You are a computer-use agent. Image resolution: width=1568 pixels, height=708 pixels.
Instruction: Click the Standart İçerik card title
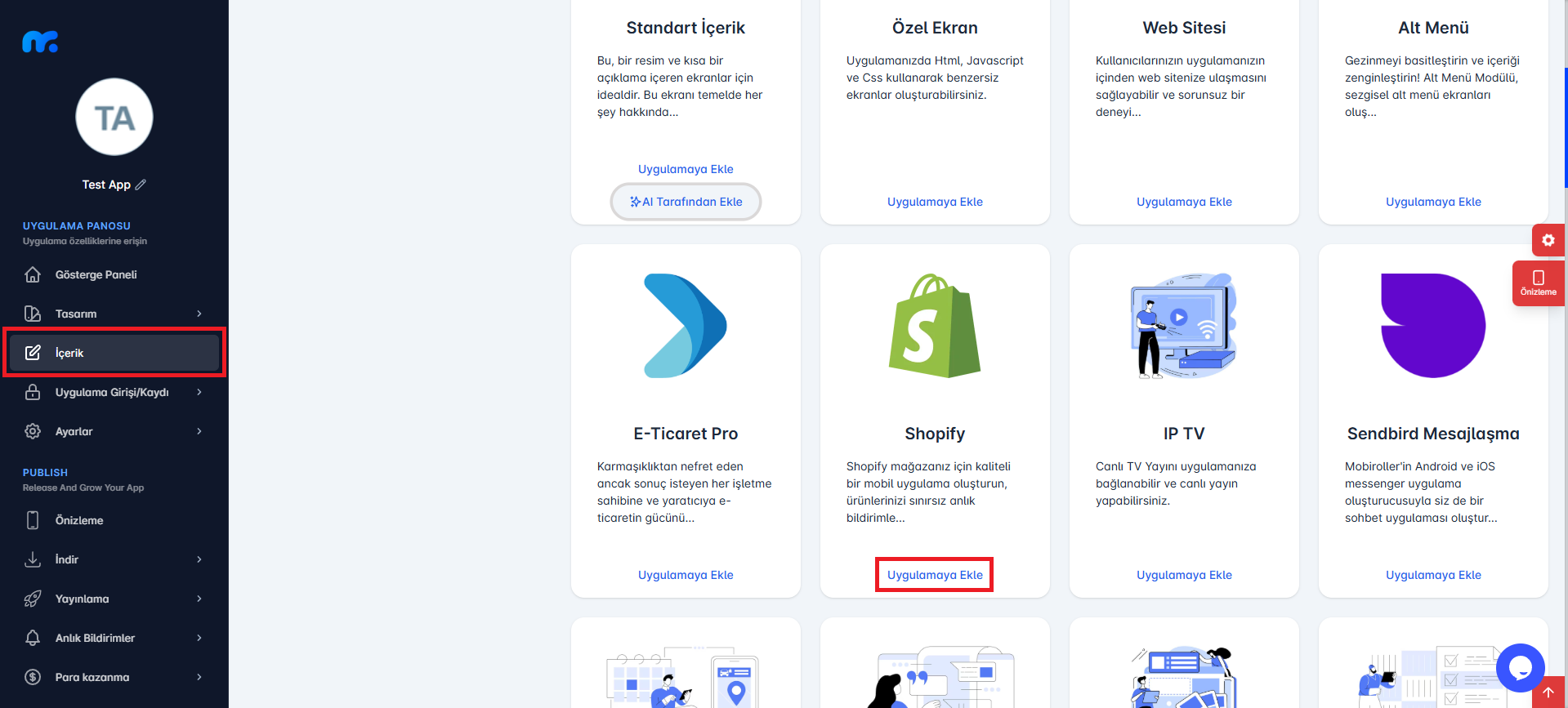point(686,28)
